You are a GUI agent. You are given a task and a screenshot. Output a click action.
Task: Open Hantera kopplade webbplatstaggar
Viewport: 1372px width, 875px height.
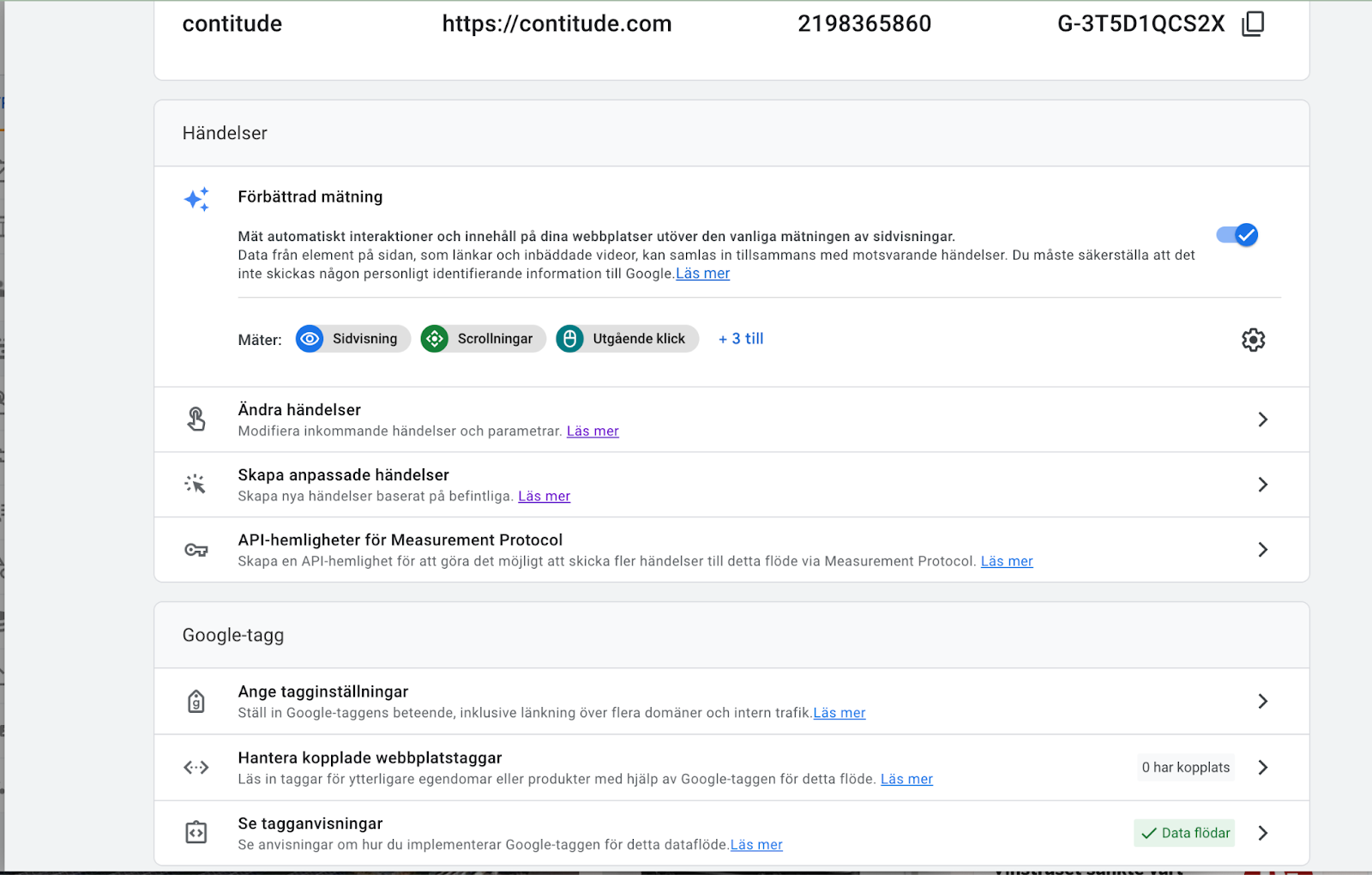click(x=731, y=768)
